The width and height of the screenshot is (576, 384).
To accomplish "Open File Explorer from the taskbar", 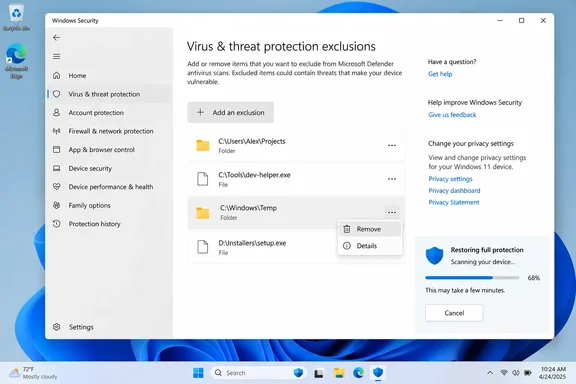I will [x=339, y=373].
